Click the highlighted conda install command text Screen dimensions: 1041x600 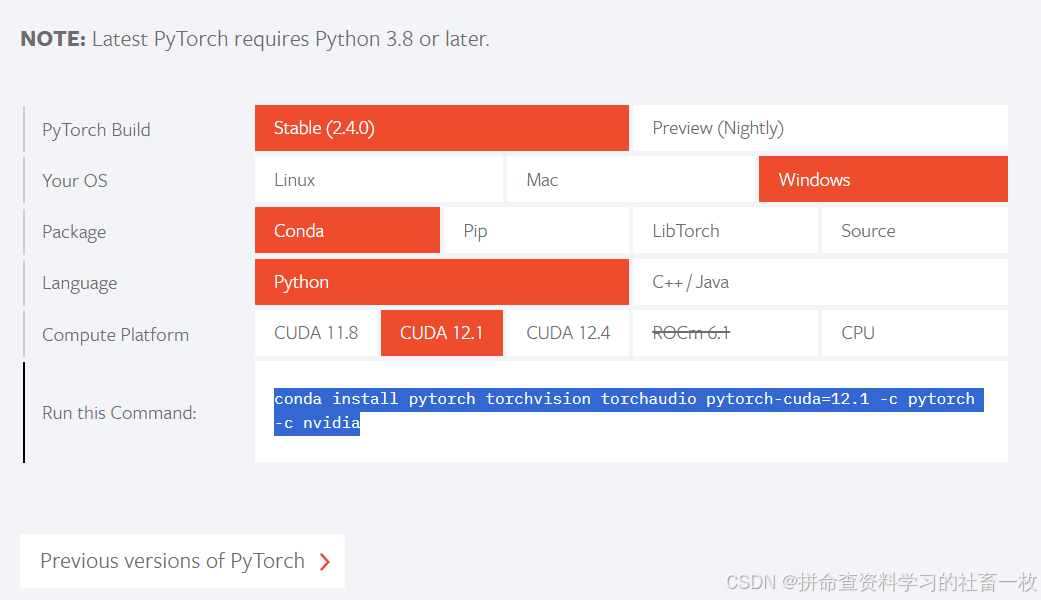point(628,412)
